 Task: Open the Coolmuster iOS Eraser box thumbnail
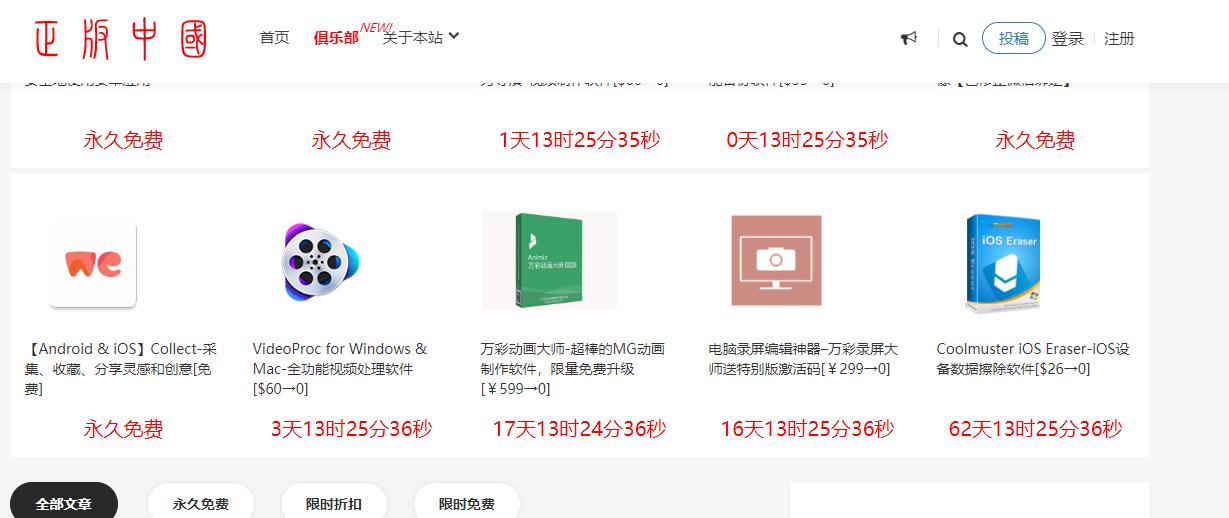1003,263
